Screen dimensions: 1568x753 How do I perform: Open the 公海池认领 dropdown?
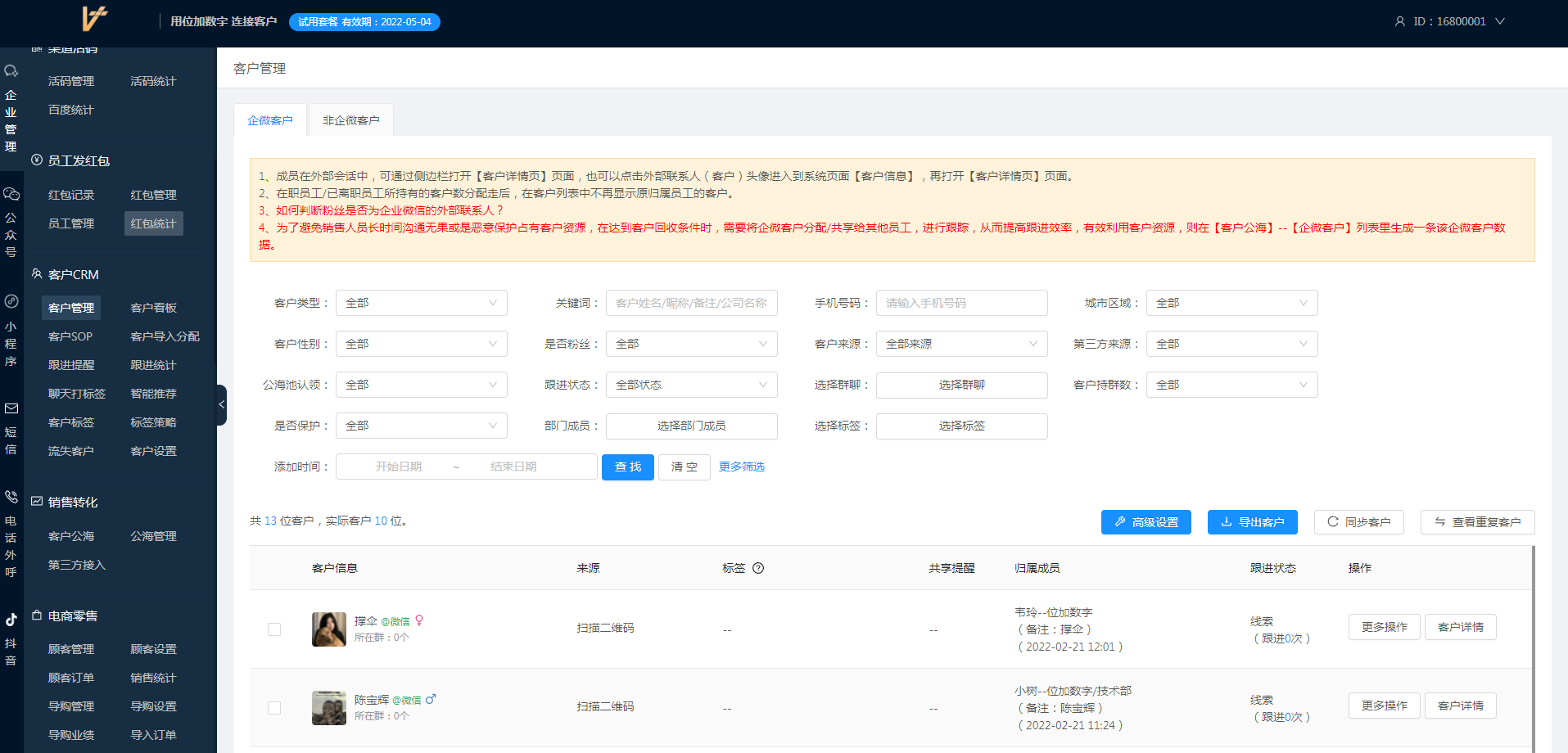(x=422, y=385)
